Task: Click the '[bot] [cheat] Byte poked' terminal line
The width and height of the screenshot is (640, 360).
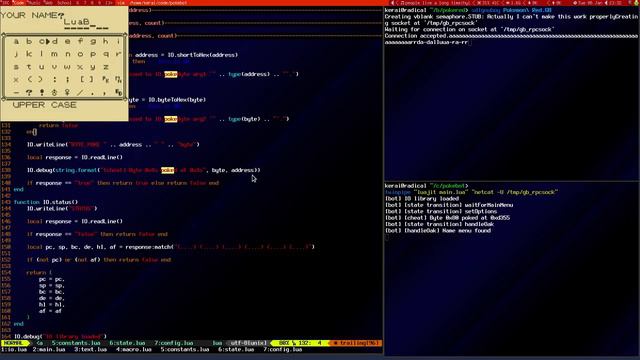Action: (x=447, y=218)
